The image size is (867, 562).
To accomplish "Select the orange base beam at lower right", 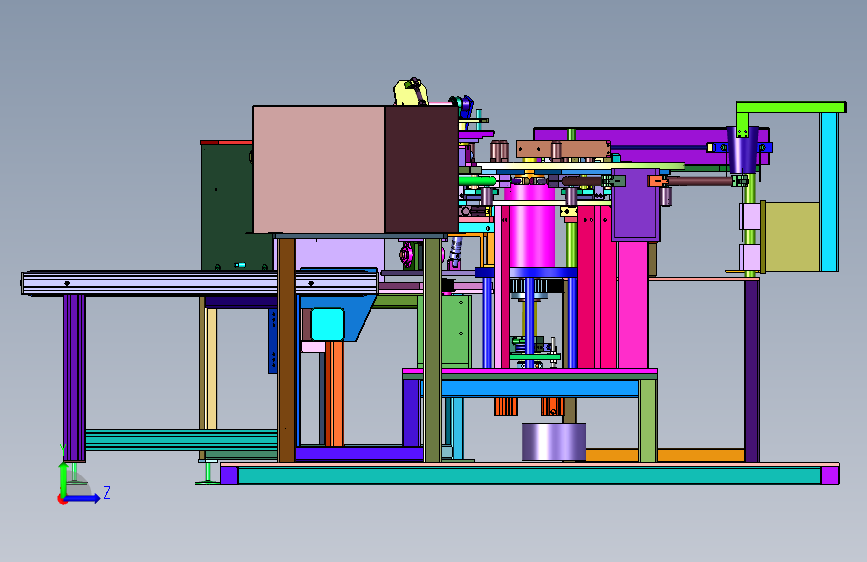I will coord(665,455).
